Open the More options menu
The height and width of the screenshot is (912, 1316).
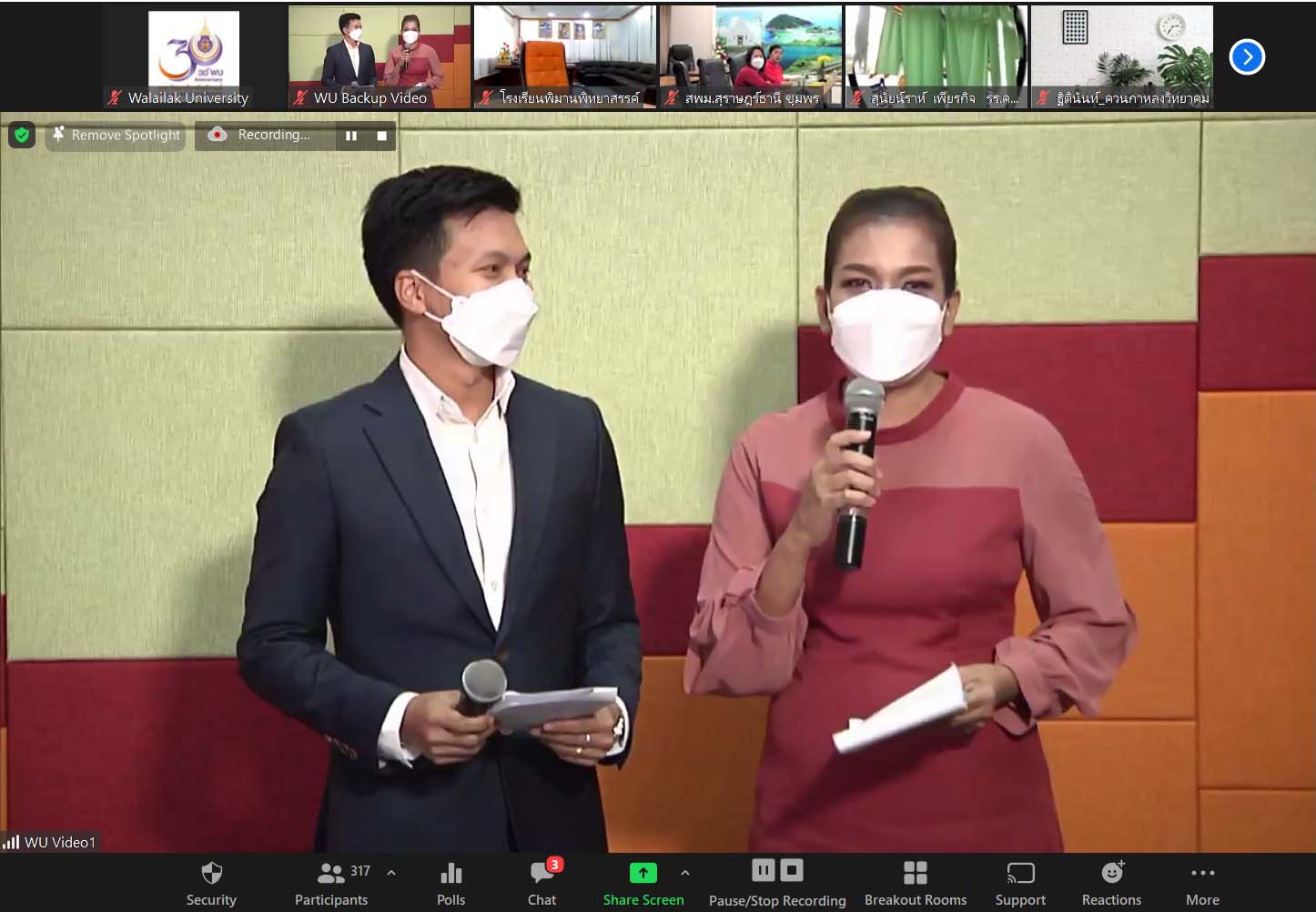(1202, 883)
